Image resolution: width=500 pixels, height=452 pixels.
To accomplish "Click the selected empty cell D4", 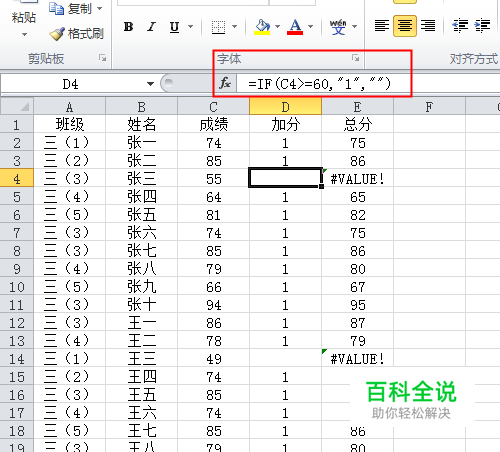I will [x=285, y=178].
